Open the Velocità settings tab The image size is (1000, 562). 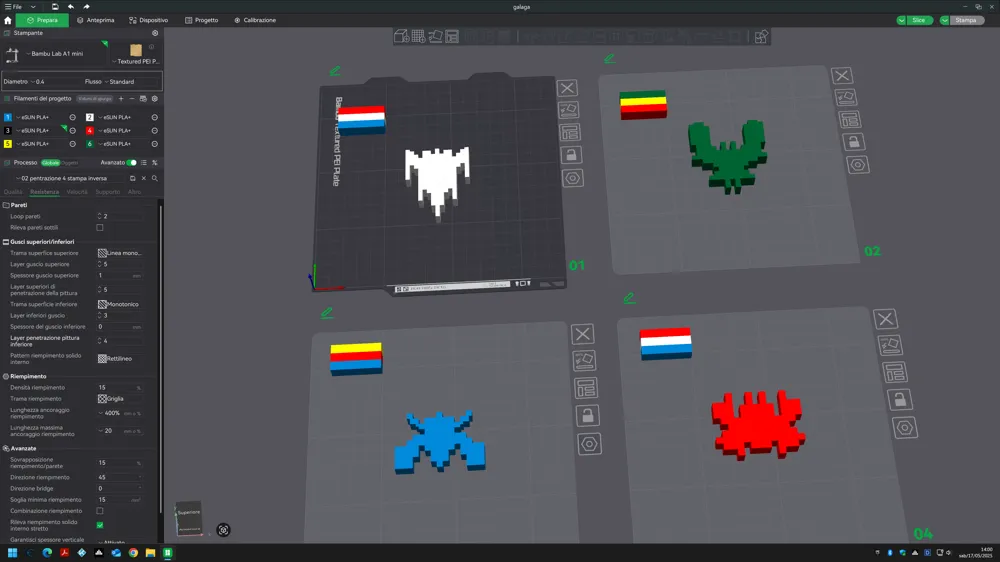[77, 192]
